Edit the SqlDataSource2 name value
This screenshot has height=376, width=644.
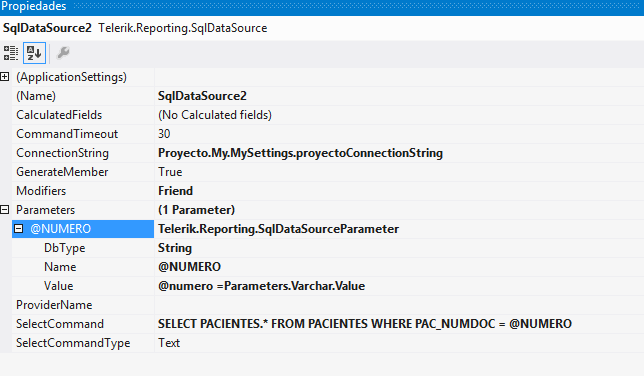[x=202, y=96]
